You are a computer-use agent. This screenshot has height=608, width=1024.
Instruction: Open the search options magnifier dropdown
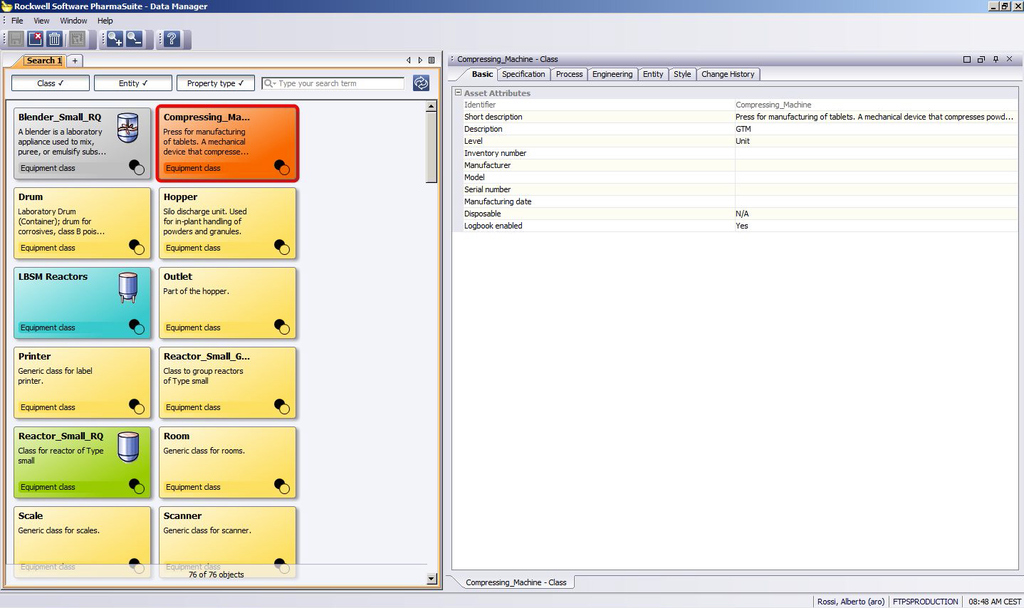(x=270, y=84)
